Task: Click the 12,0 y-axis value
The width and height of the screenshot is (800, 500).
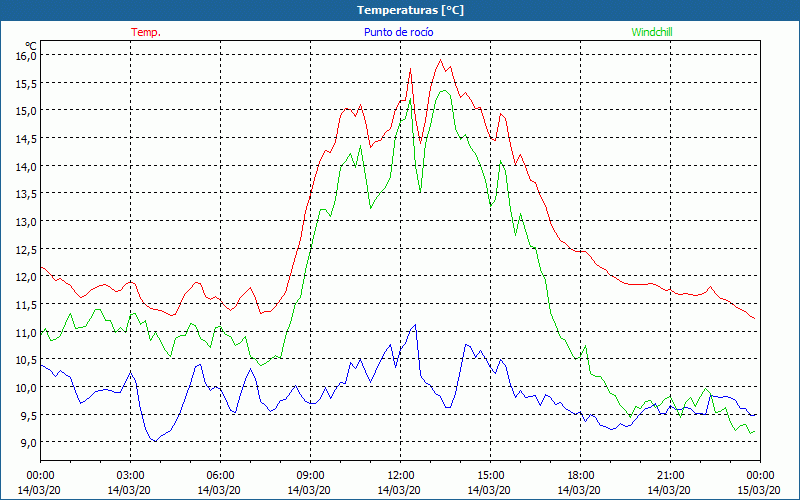Action: (27, 277)
